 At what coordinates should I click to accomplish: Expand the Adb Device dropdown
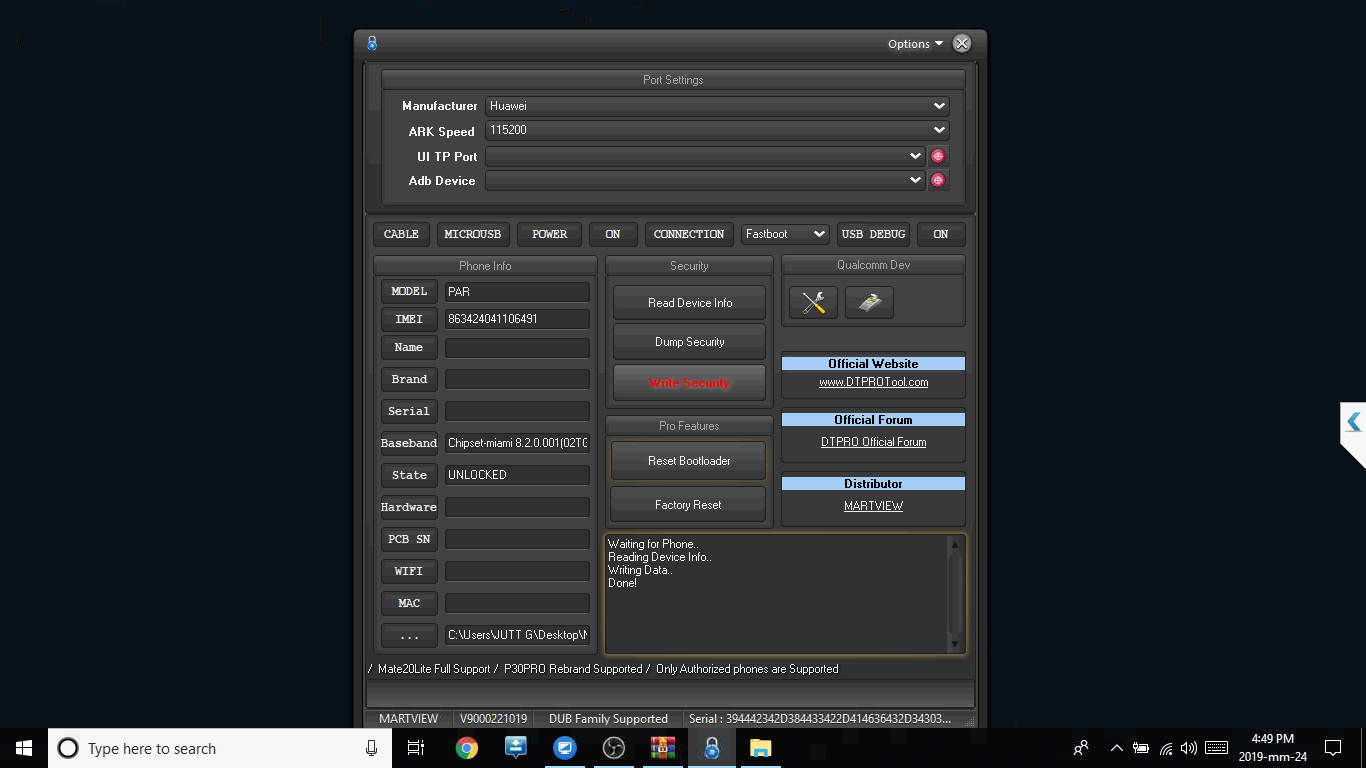705,180
